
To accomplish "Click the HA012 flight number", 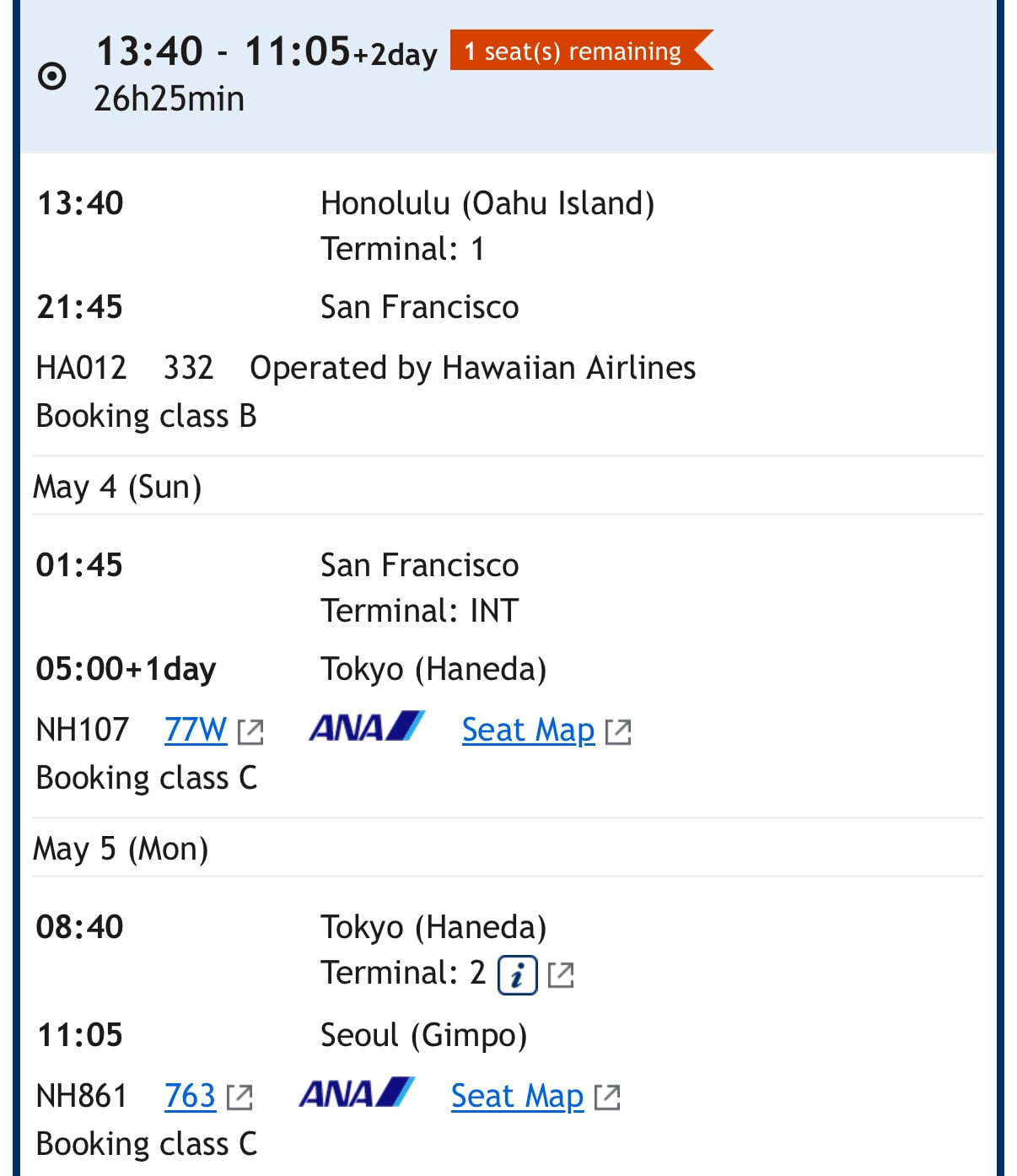I will (81, 368).
